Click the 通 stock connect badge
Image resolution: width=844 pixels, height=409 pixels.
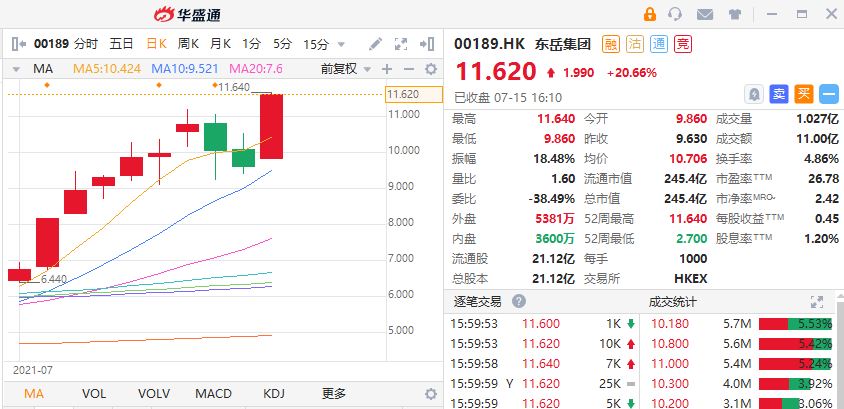[x=659, y=44]
